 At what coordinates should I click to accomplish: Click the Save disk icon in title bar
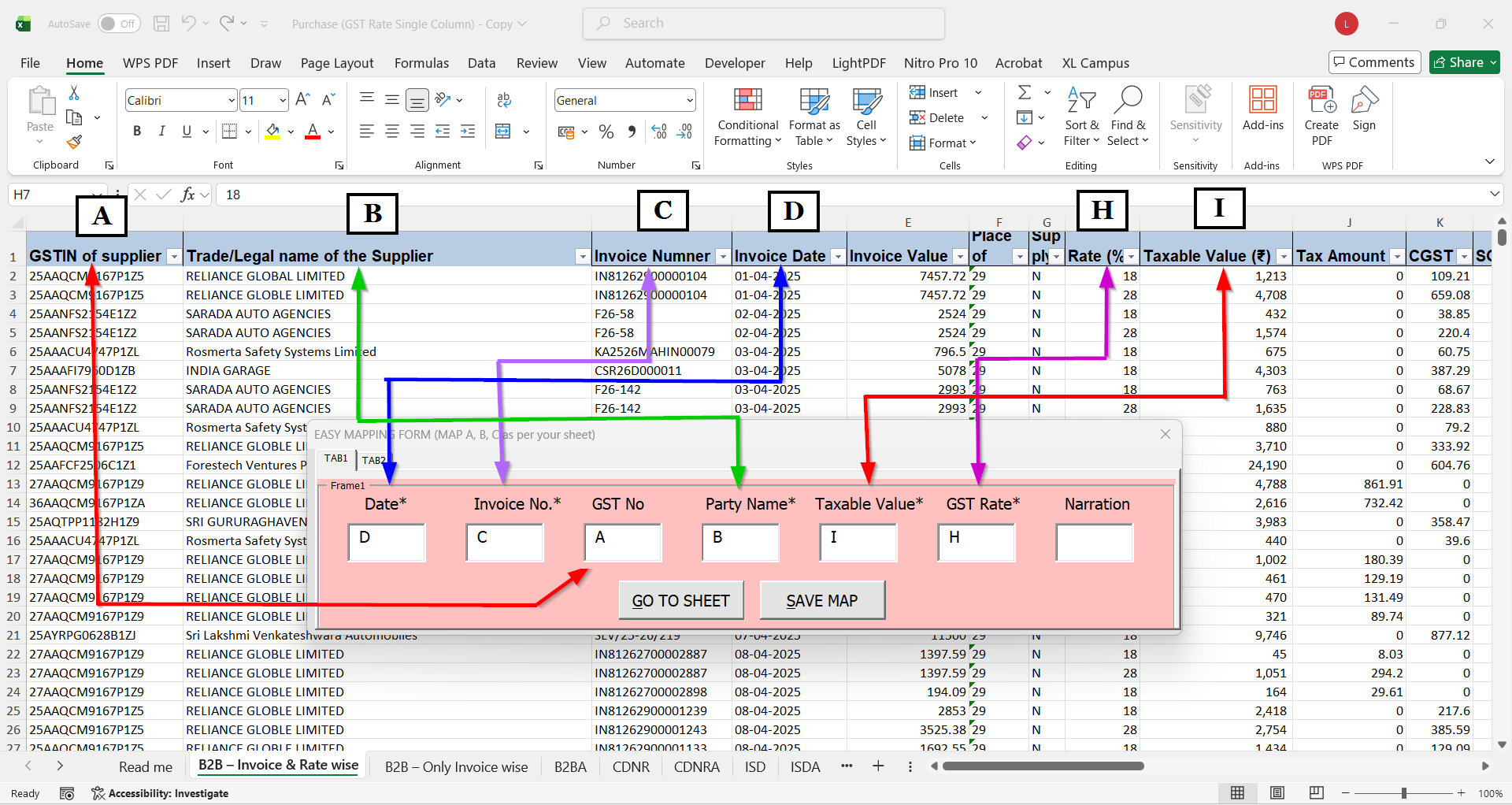click(161, 24)
